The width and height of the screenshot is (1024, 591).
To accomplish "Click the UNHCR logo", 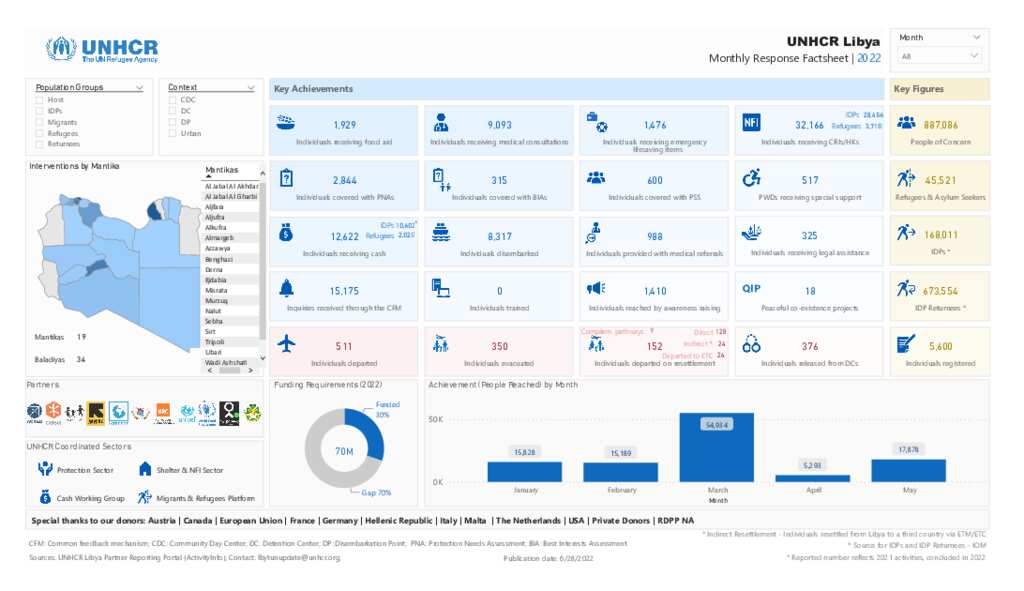I will (x=102, y=49).
